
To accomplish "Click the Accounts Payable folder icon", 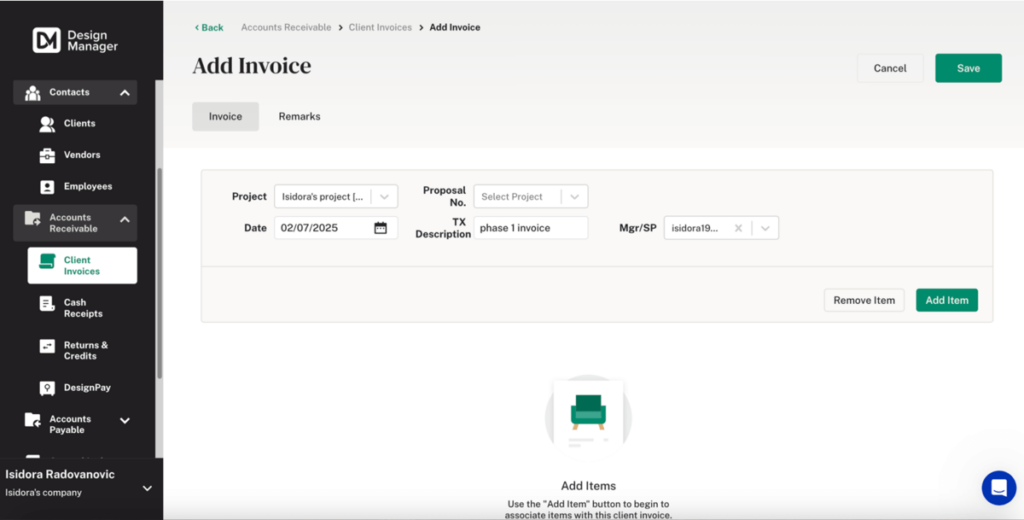I will point(33,419).
